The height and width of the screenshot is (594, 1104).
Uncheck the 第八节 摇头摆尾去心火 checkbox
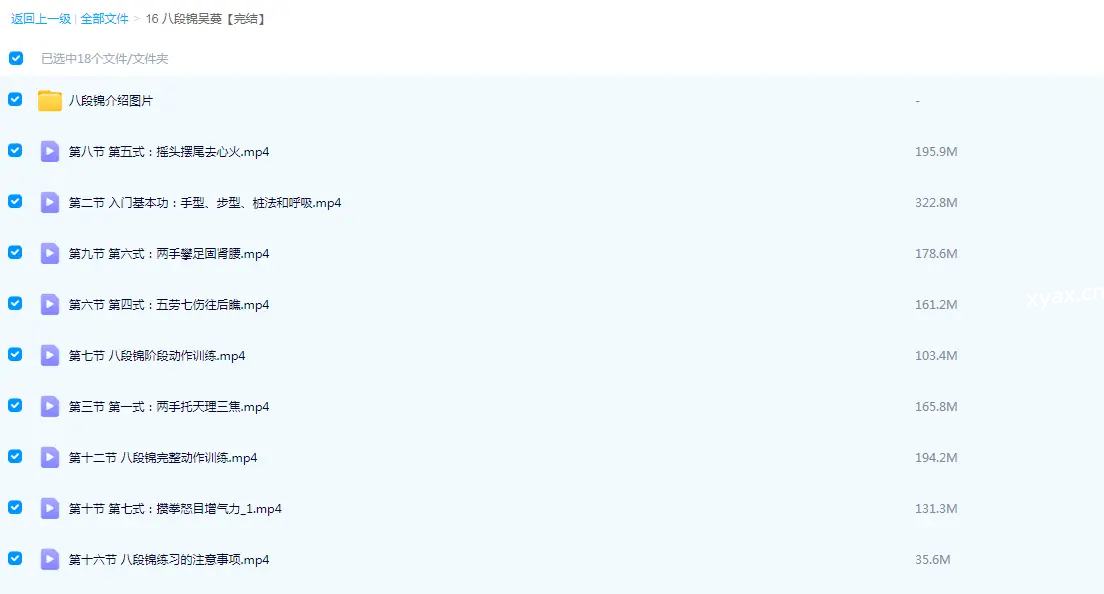(15, 150)
